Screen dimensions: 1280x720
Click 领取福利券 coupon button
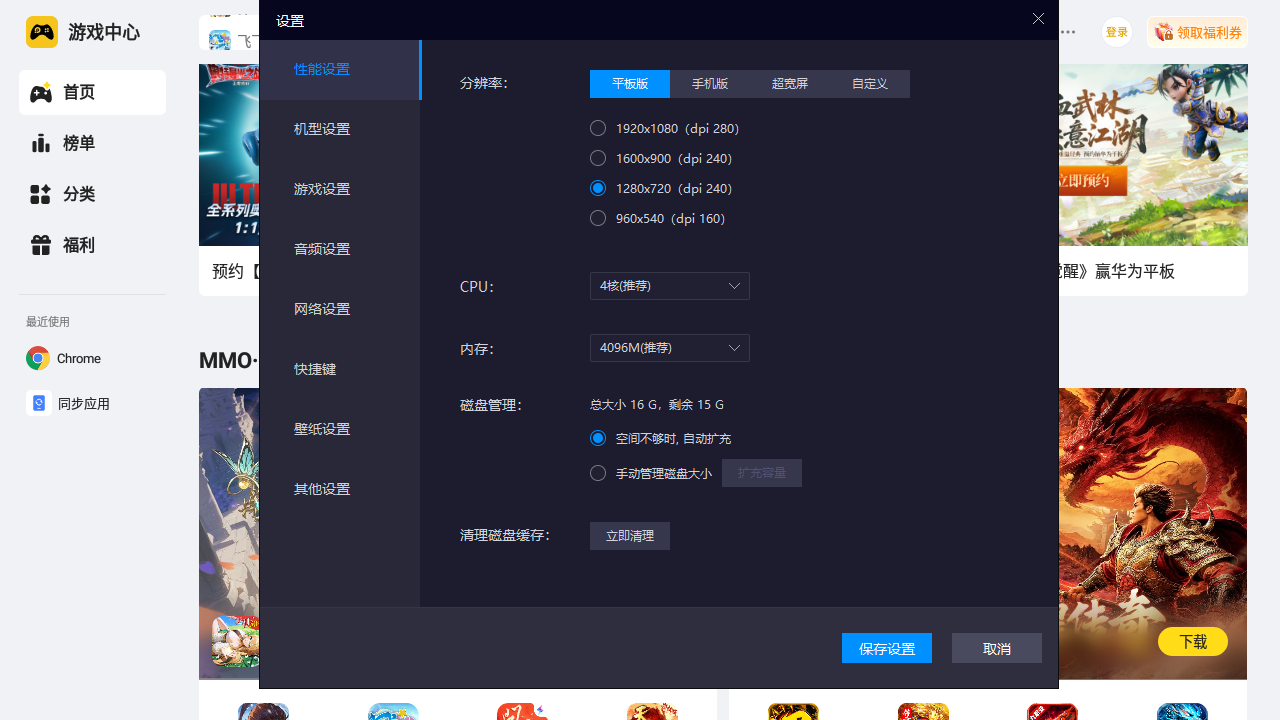tap(1197, 32)
